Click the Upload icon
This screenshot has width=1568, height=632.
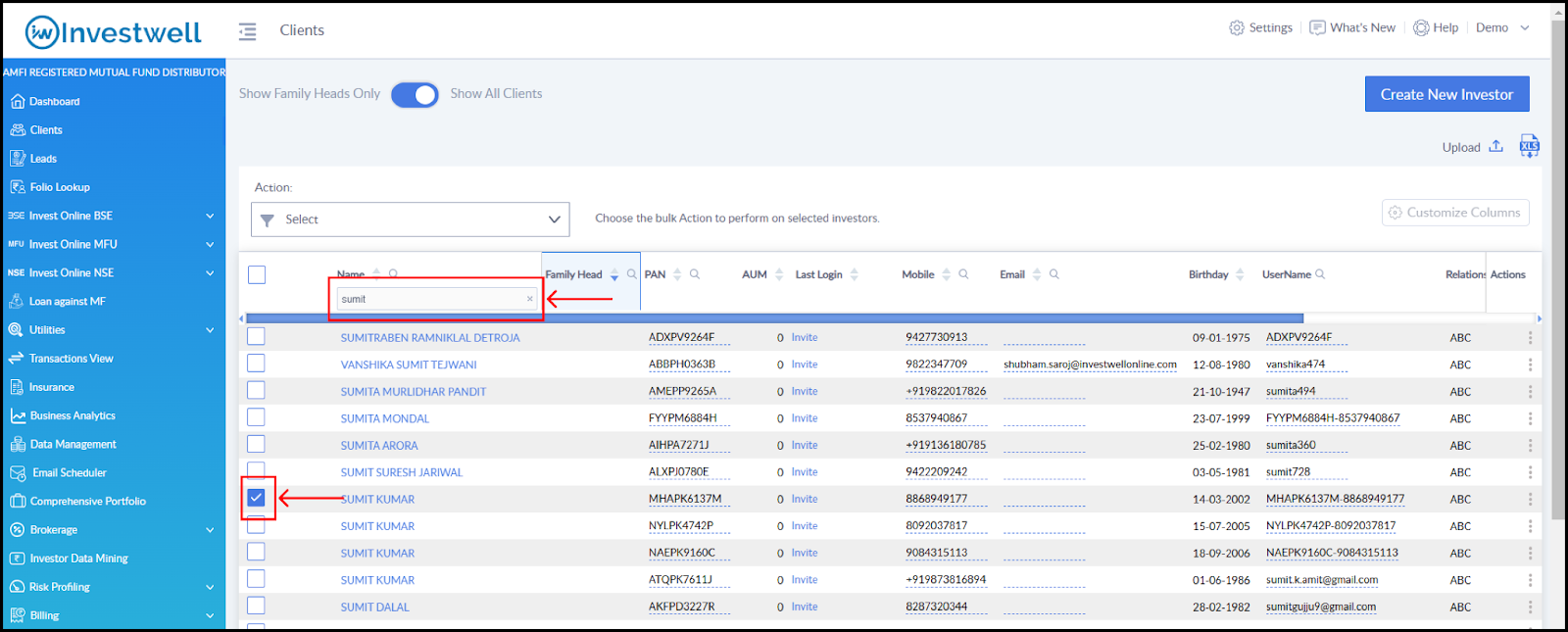click(1495, 146)
